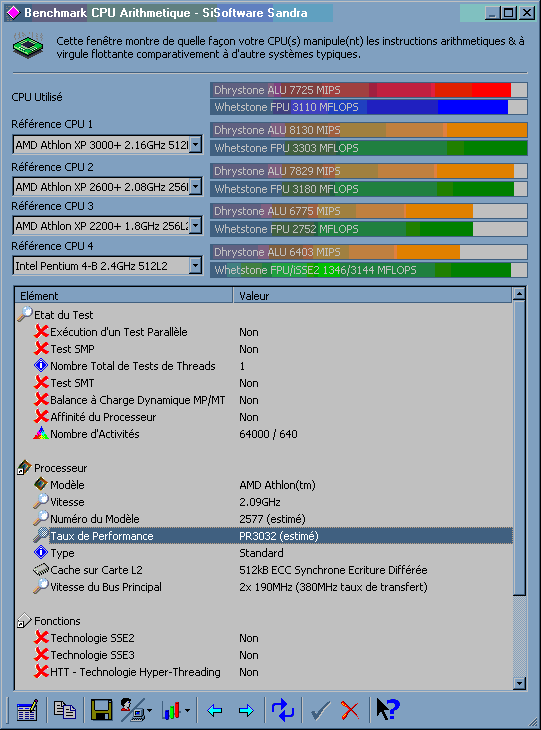Click the AMD Athlon XP 3000+ combo box text

(x=101, y=145)
